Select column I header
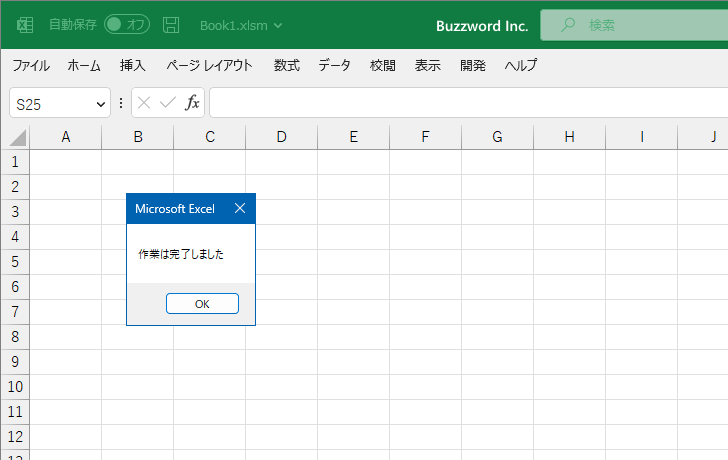This screenshot has height=460, width=728. tap(641, 137)
